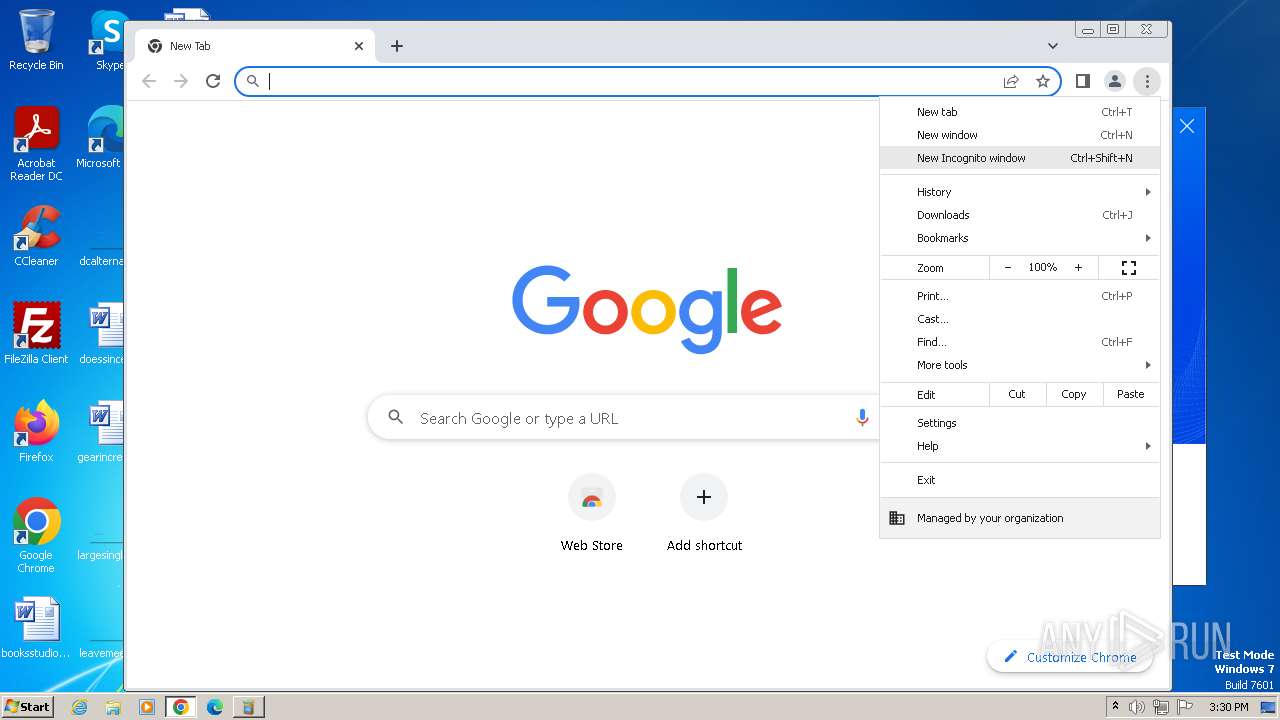Click the Google logo

[647, 308]
